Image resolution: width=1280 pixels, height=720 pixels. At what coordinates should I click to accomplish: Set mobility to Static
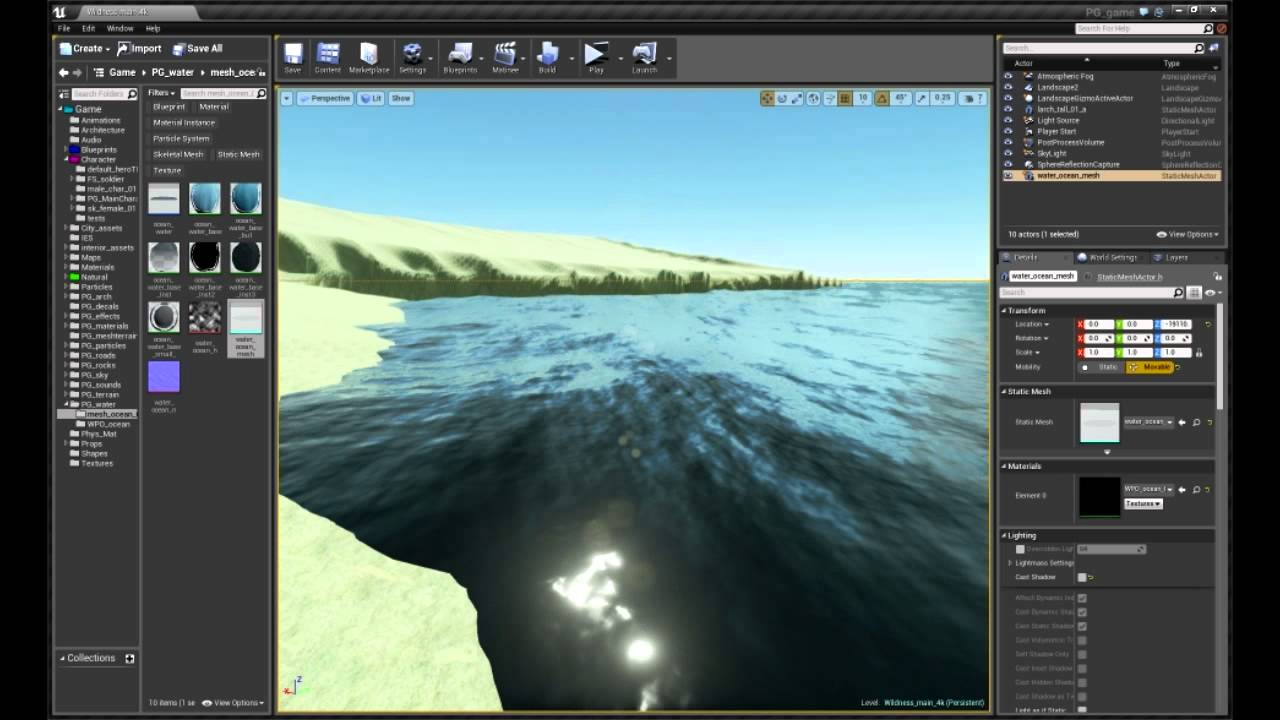[x=1100, y=367]
